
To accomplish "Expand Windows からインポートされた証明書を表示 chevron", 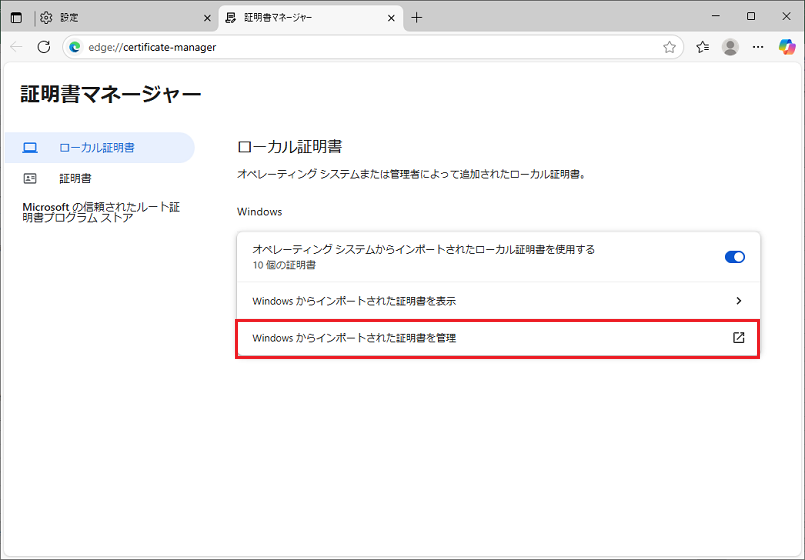I will 739,301.
